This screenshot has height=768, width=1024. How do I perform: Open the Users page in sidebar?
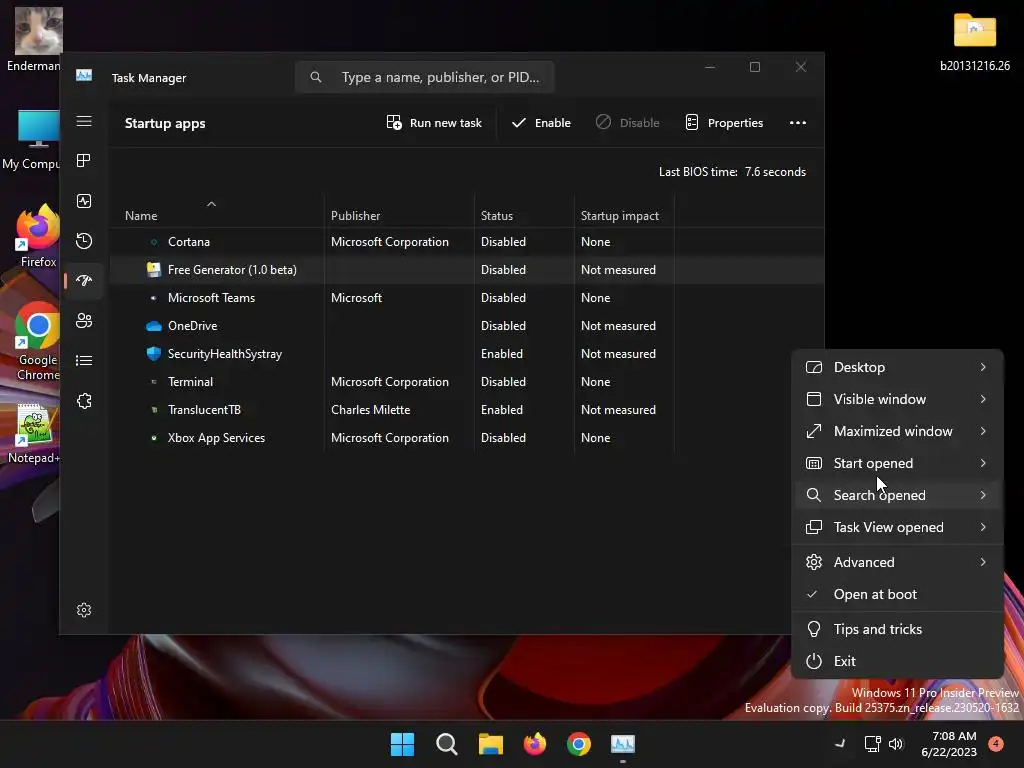click(x=84, y=321)
